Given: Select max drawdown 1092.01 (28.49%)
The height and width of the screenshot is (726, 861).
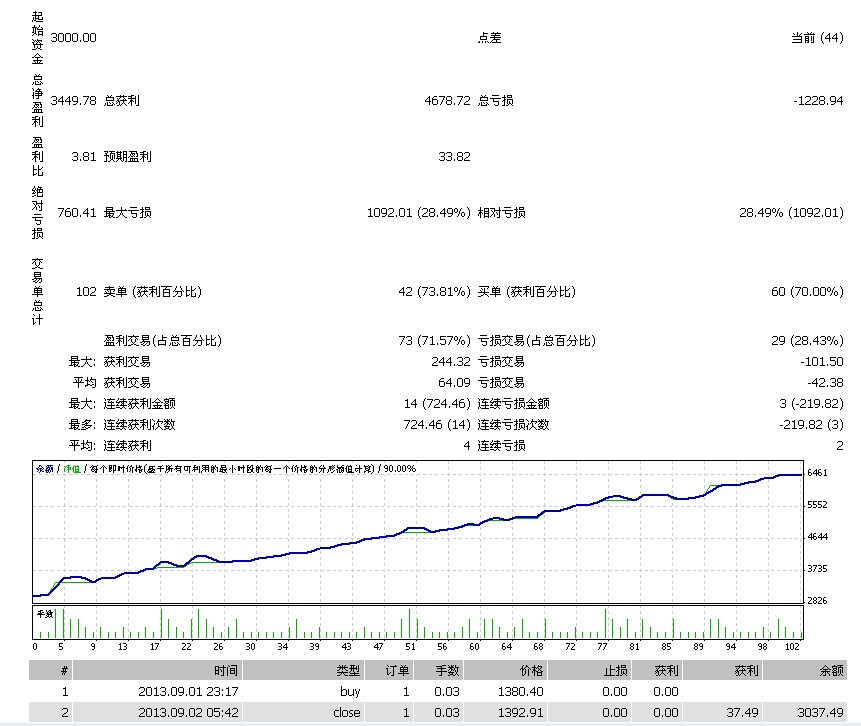Looking at the screenshot, I should (x=418, y=213).
